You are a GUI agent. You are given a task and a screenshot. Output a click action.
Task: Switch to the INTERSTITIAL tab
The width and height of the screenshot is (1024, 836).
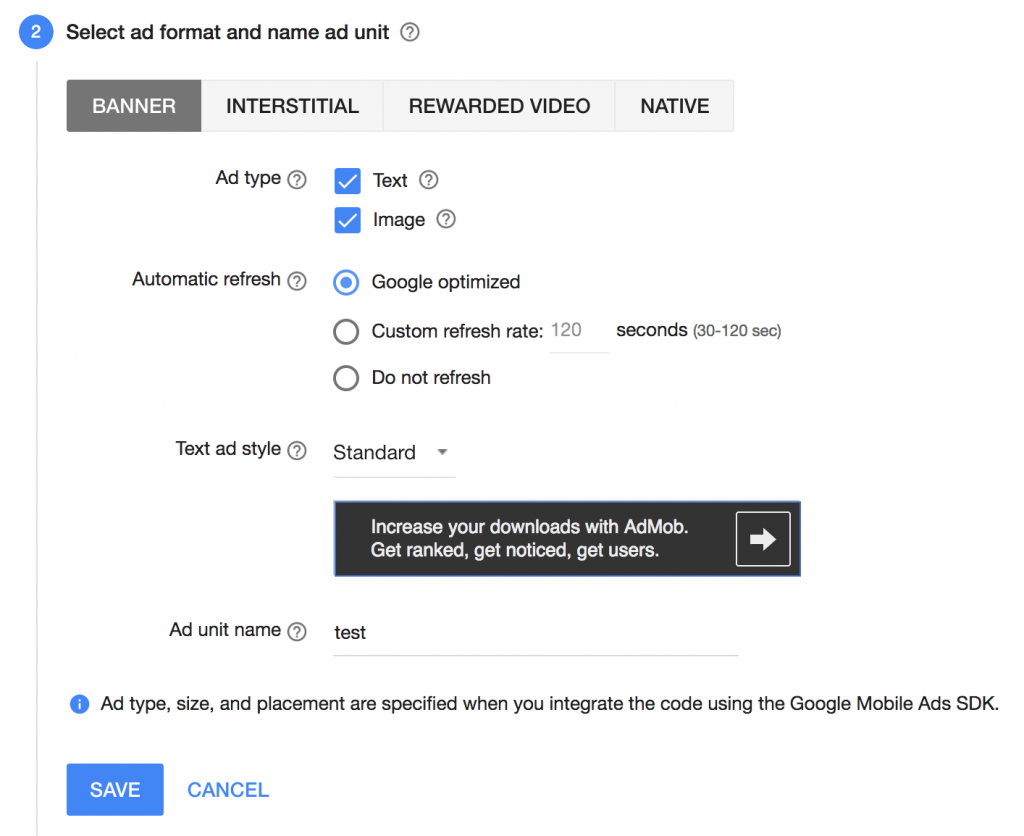[292, 105]
